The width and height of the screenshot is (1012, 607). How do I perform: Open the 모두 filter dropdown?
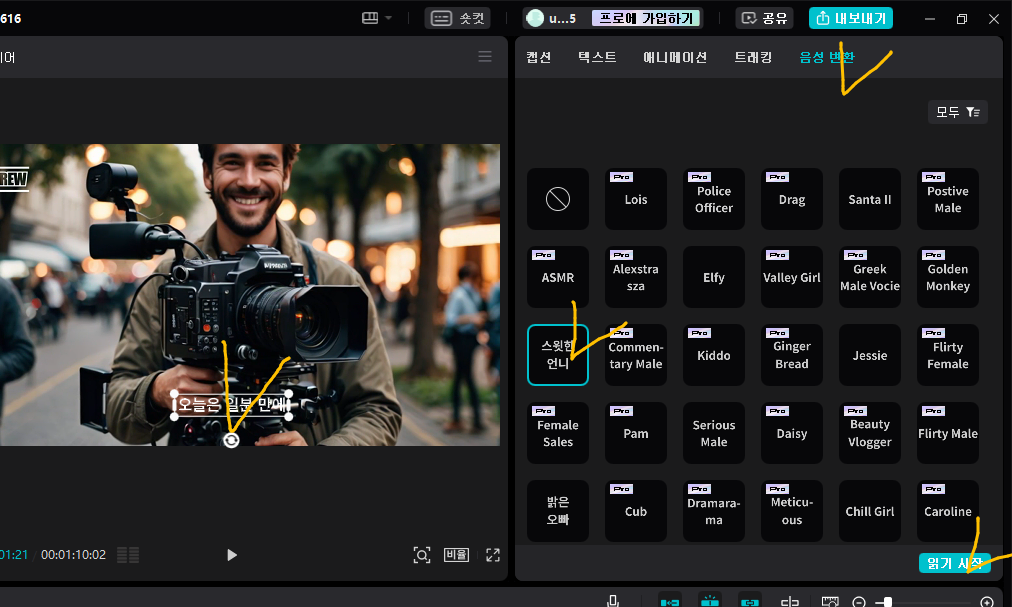tap(957, 112)
